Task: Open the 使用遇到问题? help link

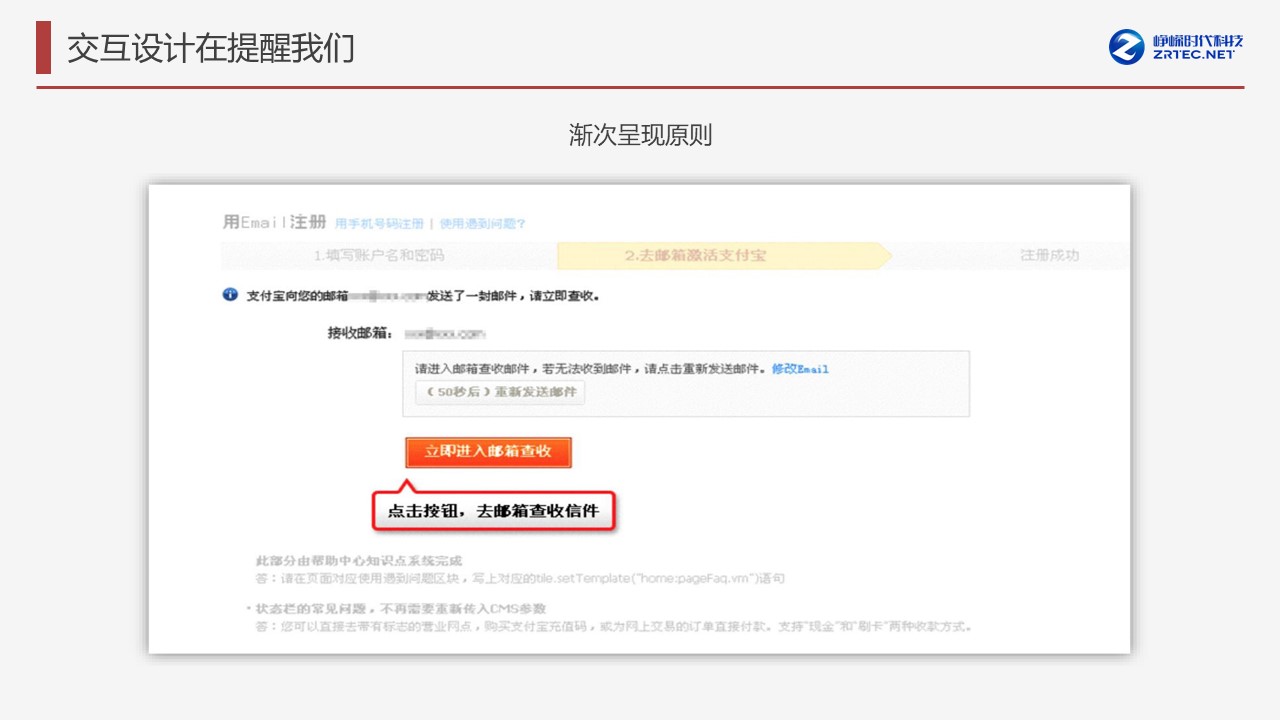Action: (483, 224)
